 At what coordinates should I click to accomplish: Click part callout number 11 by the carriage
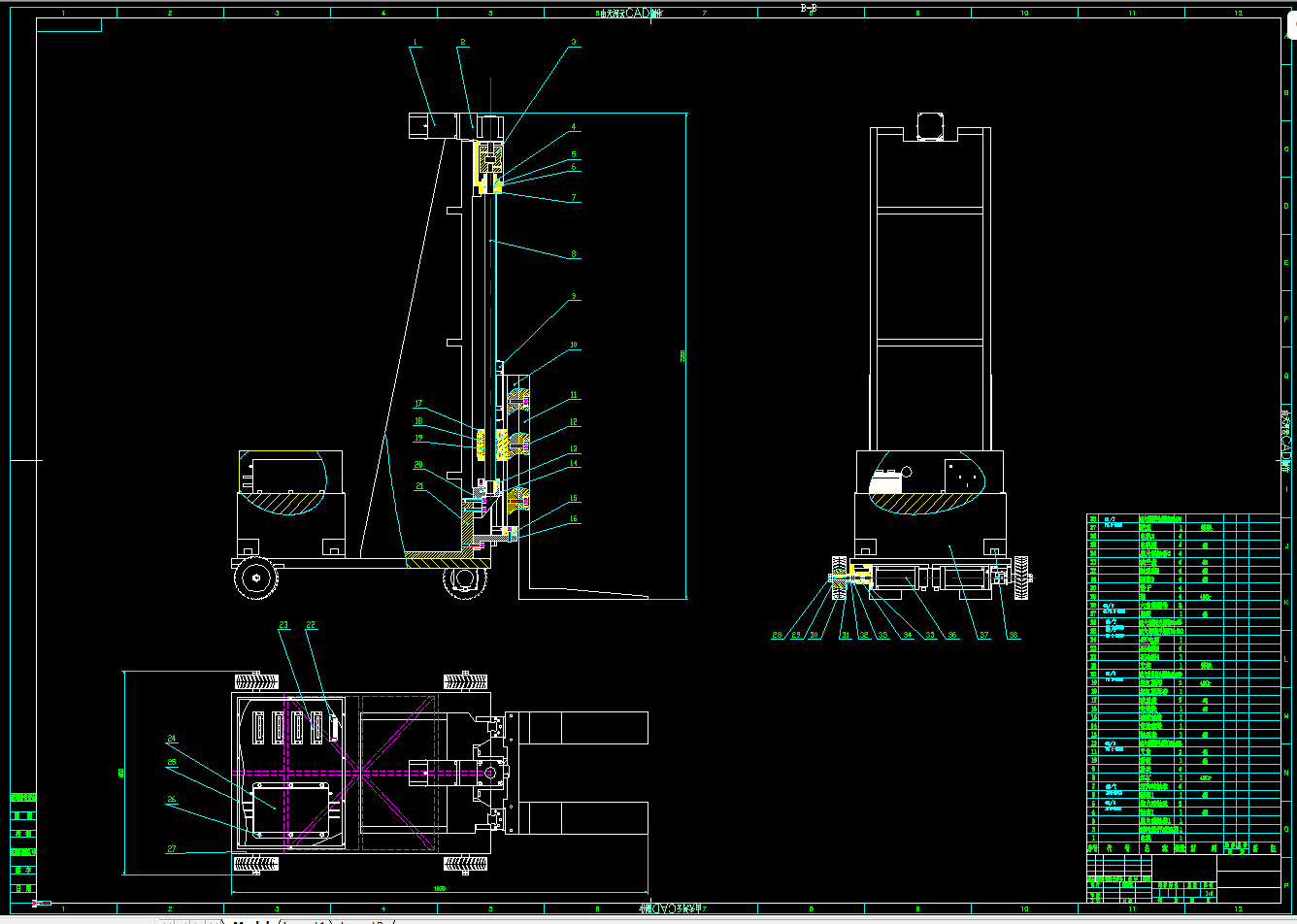click(x=574, y=394)
